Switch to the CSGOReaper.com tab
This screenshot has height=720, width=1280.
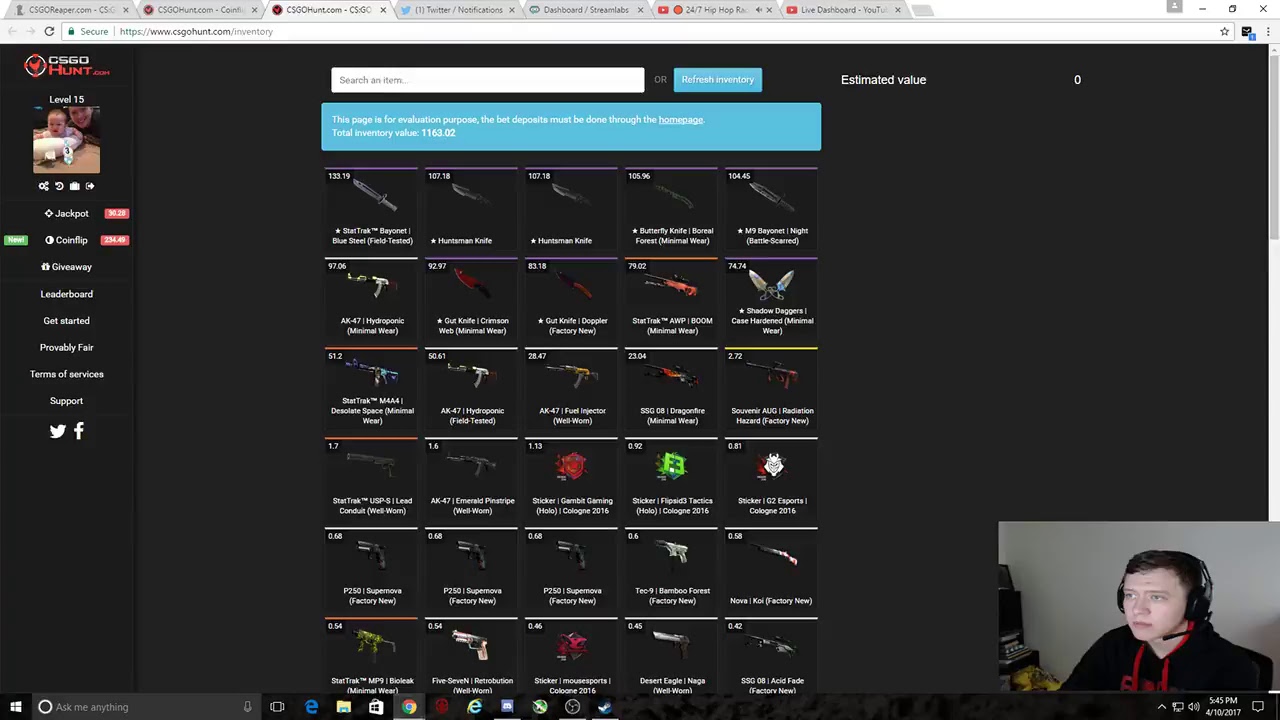click(x=70, y=10)
